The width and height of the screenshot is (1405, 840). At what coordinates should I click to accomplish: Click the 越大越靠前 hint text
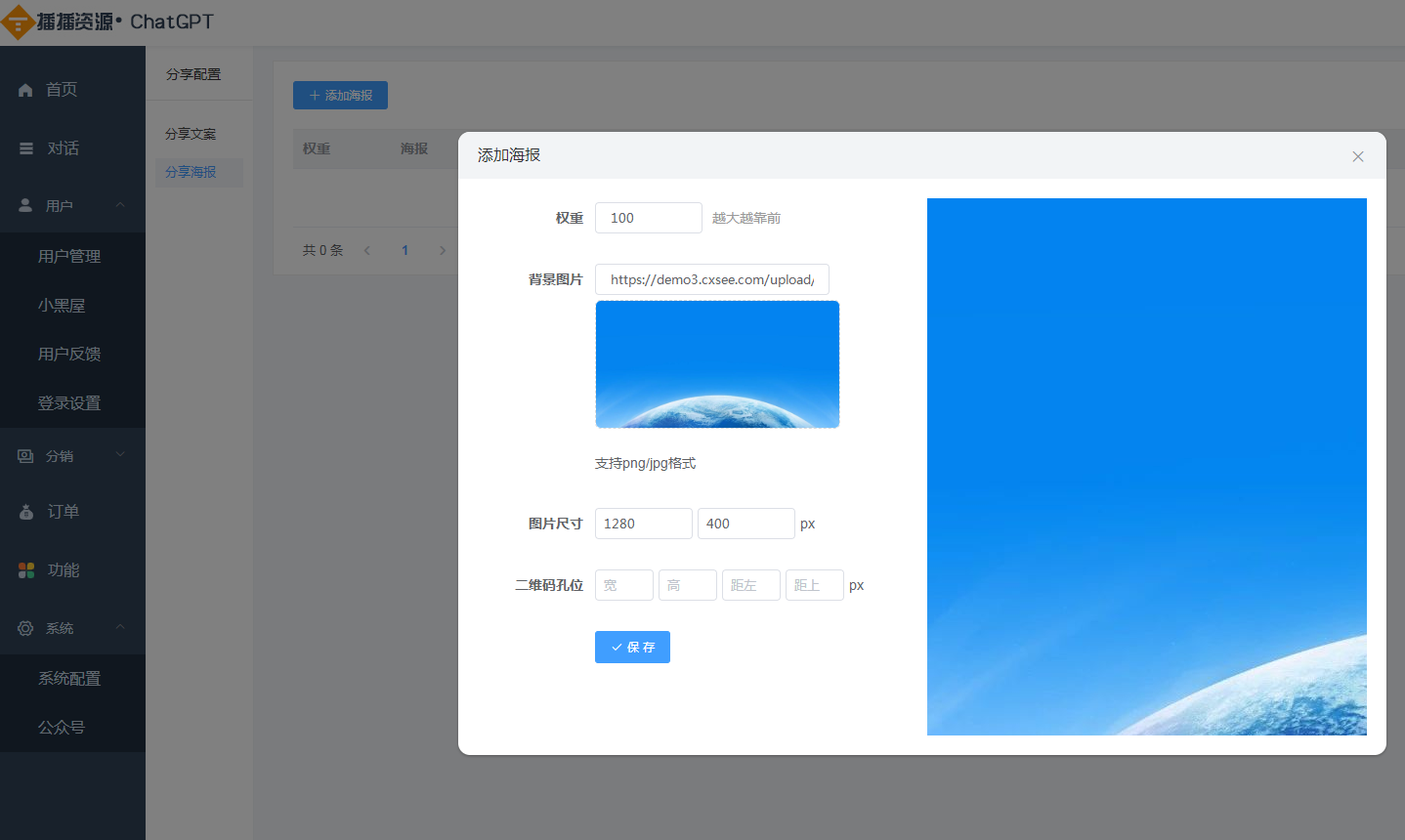746,219
